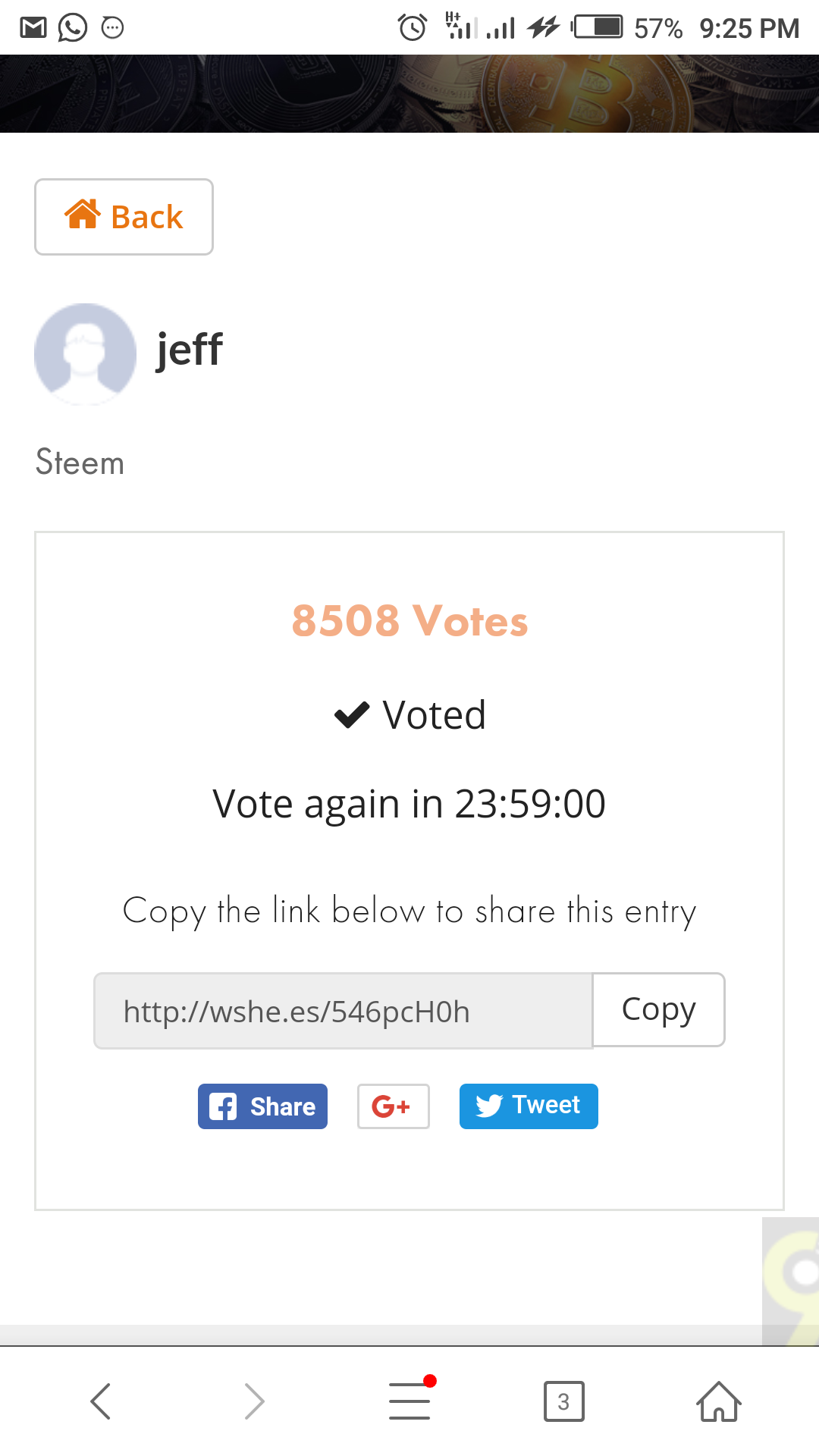Tap the 8508 Votes count

click(x=409, y=621)
